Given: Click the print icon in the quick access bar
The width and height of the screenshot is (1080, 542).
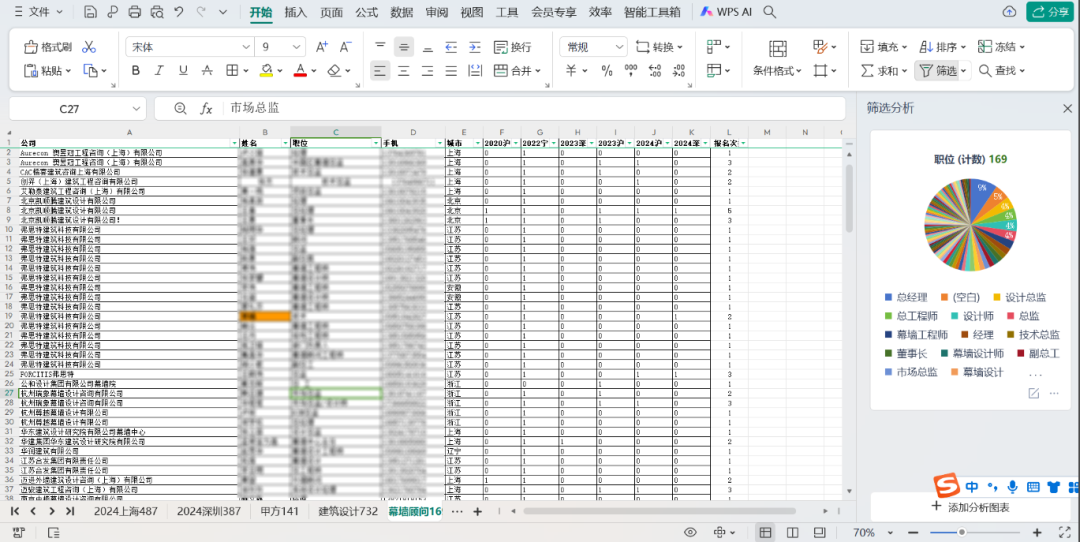Looking at the screenshot, I should [x=135, y=12].
